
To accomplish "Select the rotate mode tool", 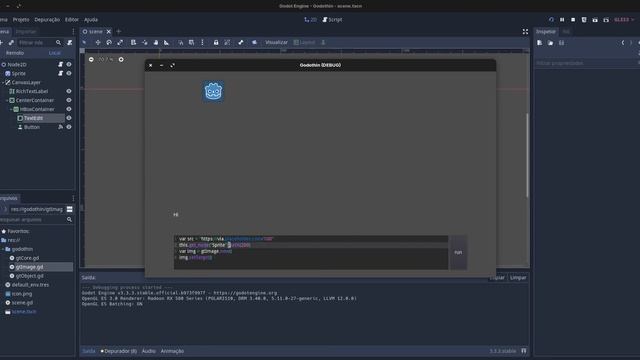I will (x=109, y=42).
